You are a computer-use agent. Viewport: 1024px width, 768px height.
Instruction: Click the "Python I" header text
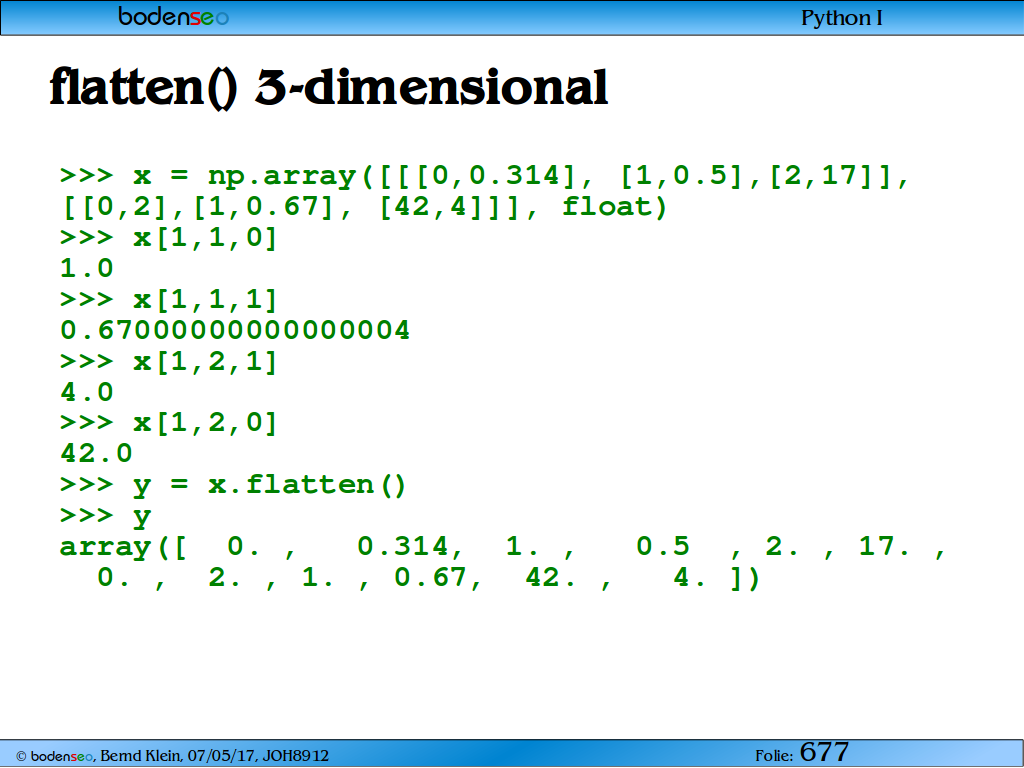(x=841, y=18)
